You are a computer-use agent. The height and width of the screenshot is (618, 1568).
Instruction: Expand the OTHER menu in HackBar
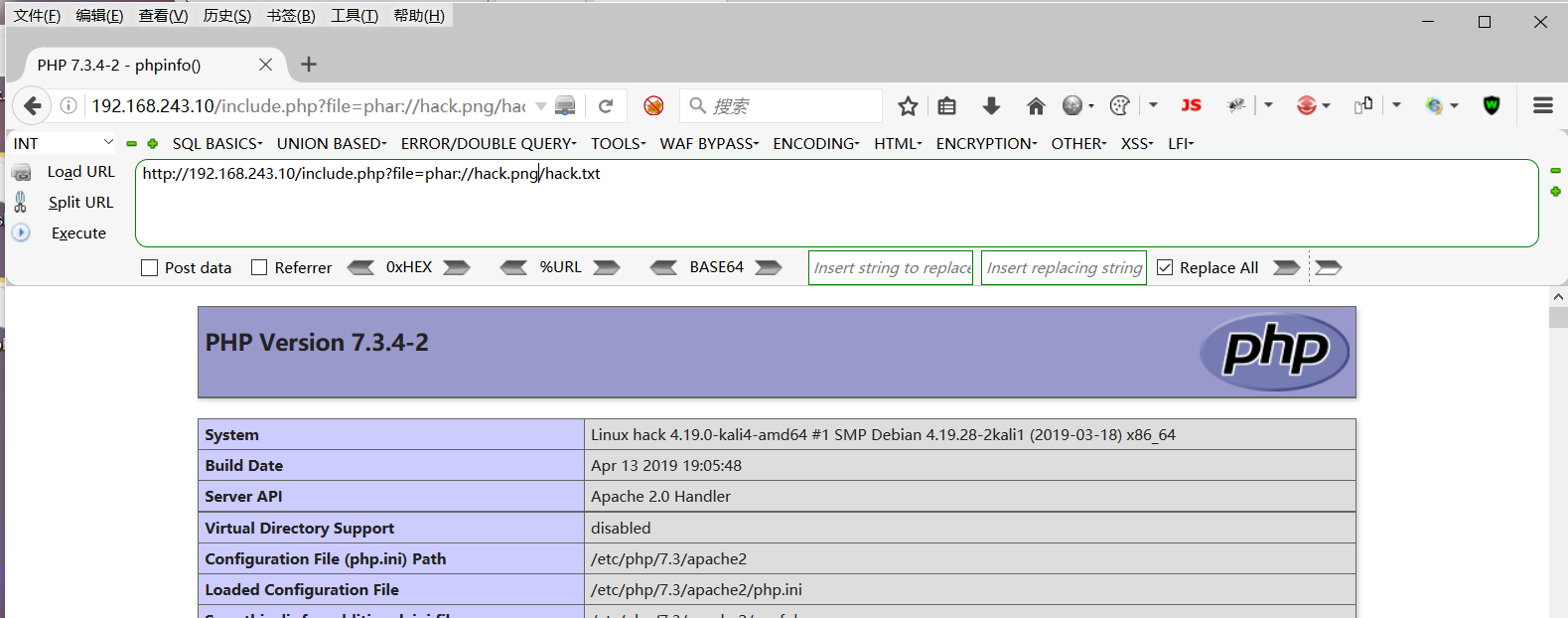pos(1079,144)
